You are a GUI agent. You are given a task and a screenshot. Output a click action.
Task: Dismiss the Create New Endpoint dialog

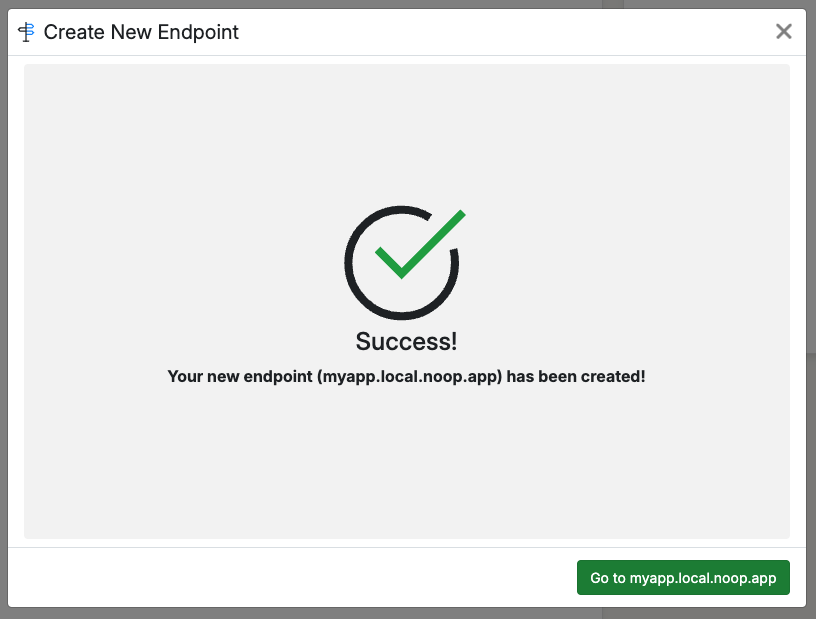(x=784, y=31)
